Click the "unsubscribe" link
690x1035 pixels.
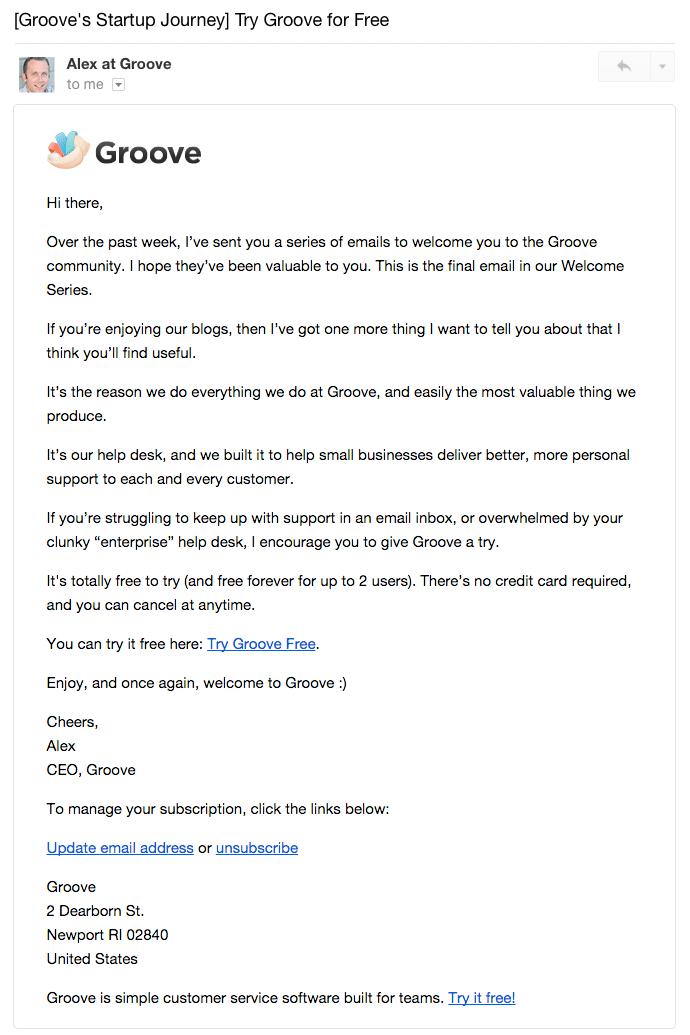pyautogui.click(x=257, y=848)
